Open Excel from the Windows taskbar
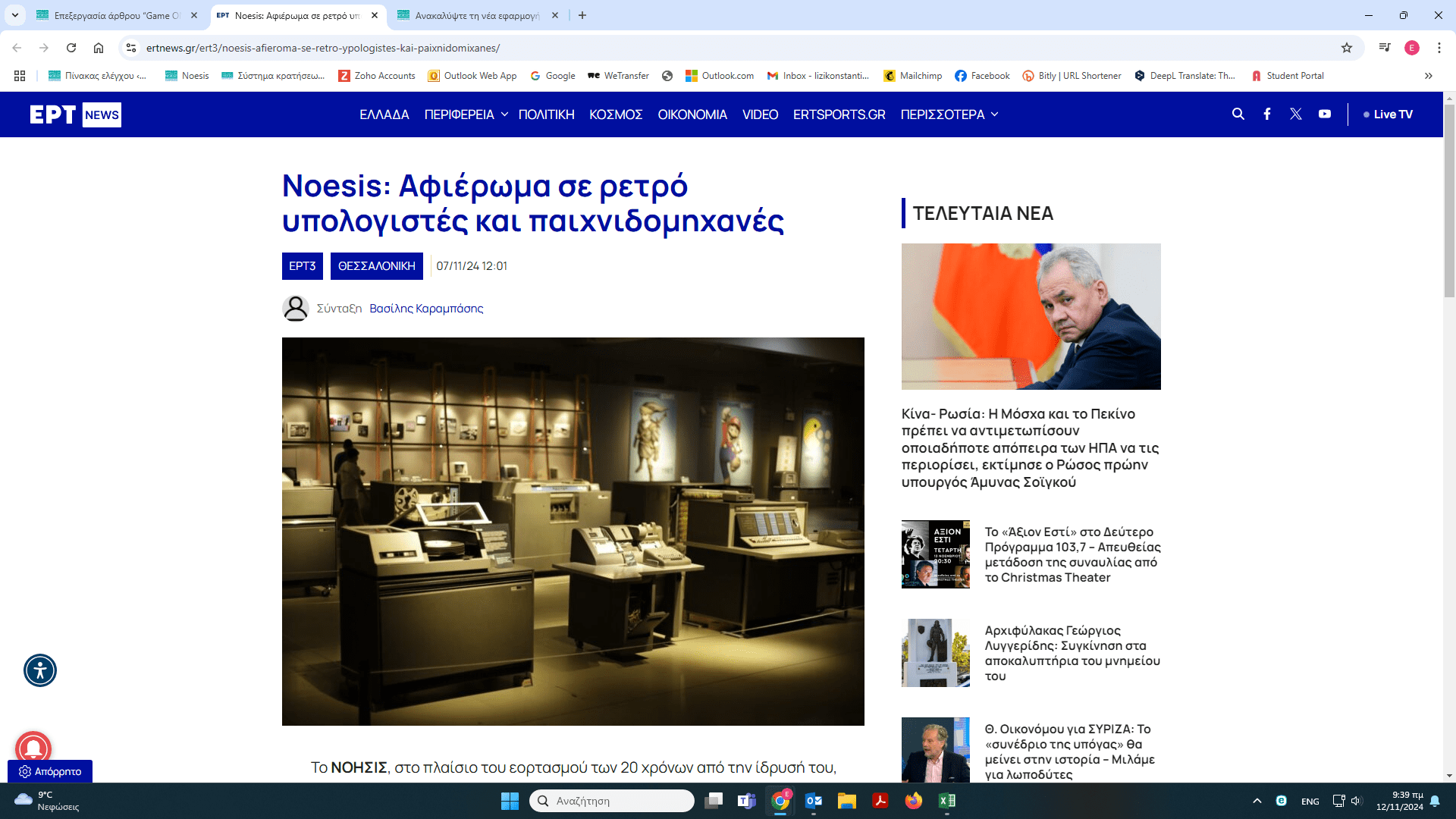 (x=946, y=801)
